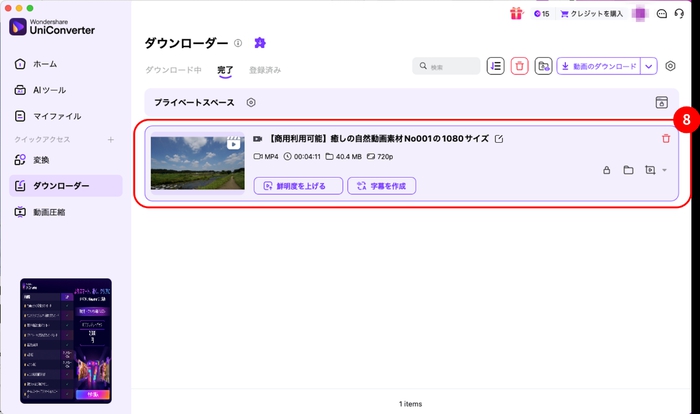
Task: Open the chat message icon
Action: 662,14
